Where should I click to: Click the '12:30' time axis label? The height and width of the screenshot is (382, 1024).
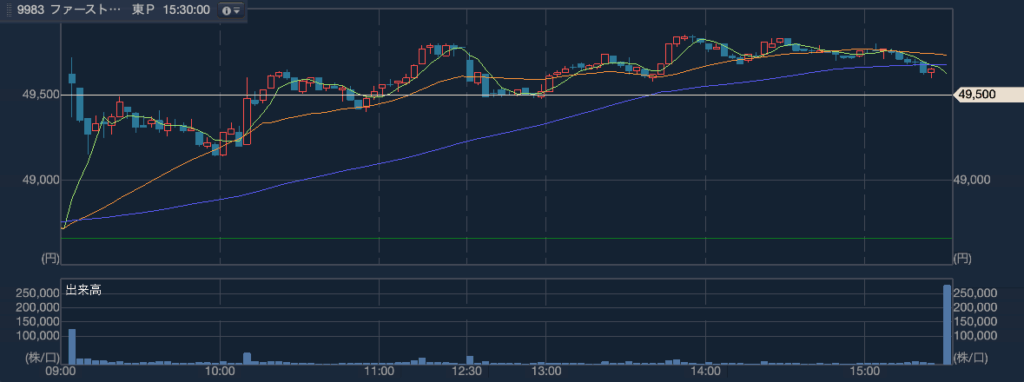click(466, 372)
